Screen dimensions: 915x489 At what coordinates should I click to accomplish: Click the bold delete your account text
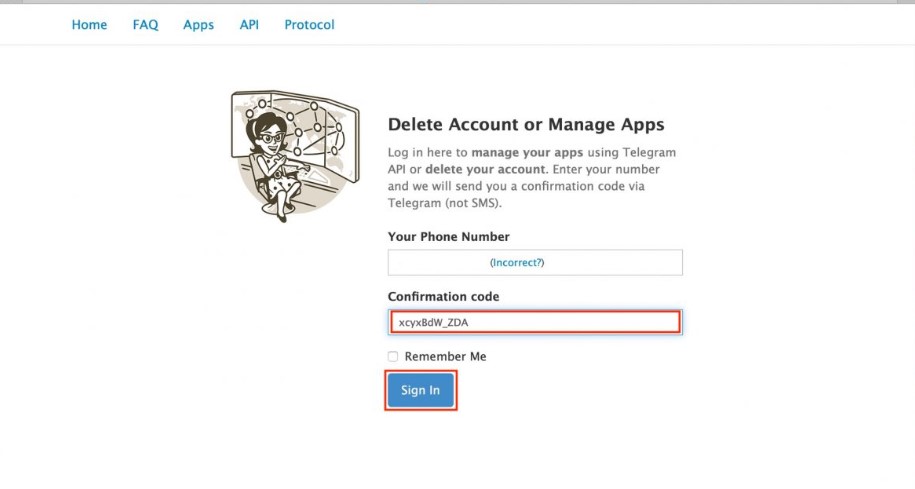485,169
